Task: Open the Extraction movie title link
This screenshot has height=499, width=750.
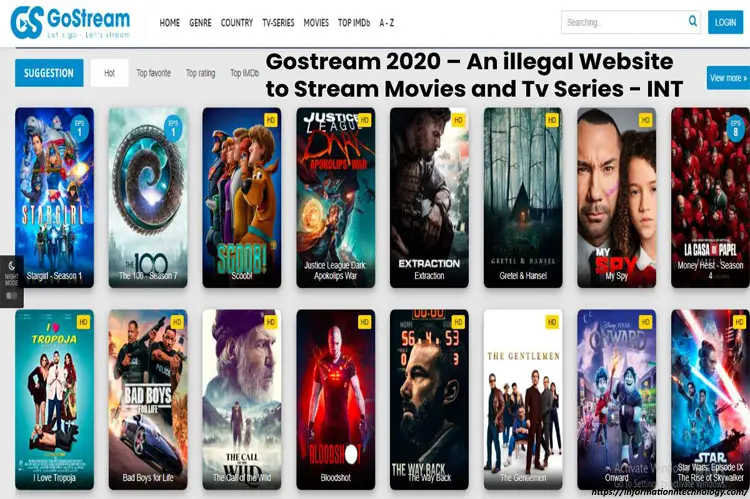Action: point(429,276)
